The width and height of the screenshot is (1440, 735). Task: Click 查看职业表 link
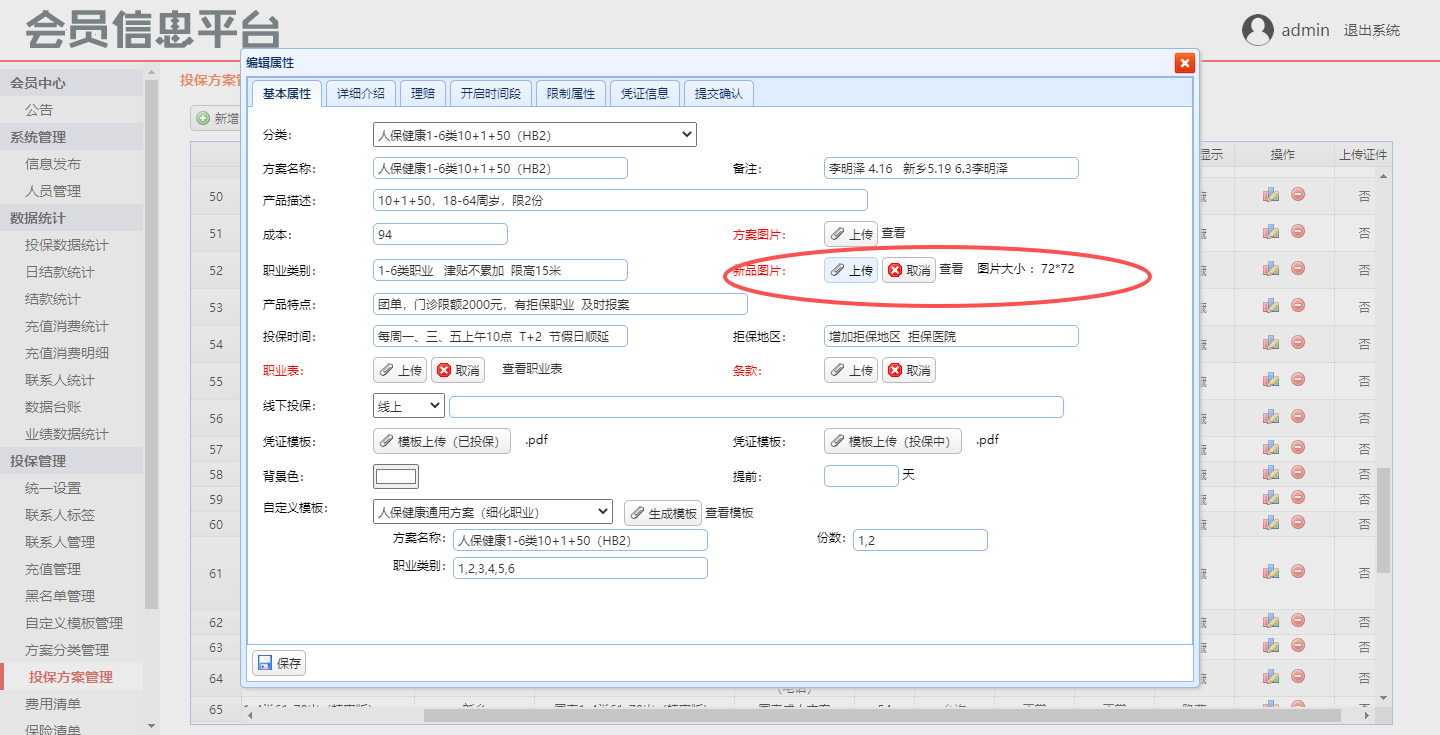[532, 369]
